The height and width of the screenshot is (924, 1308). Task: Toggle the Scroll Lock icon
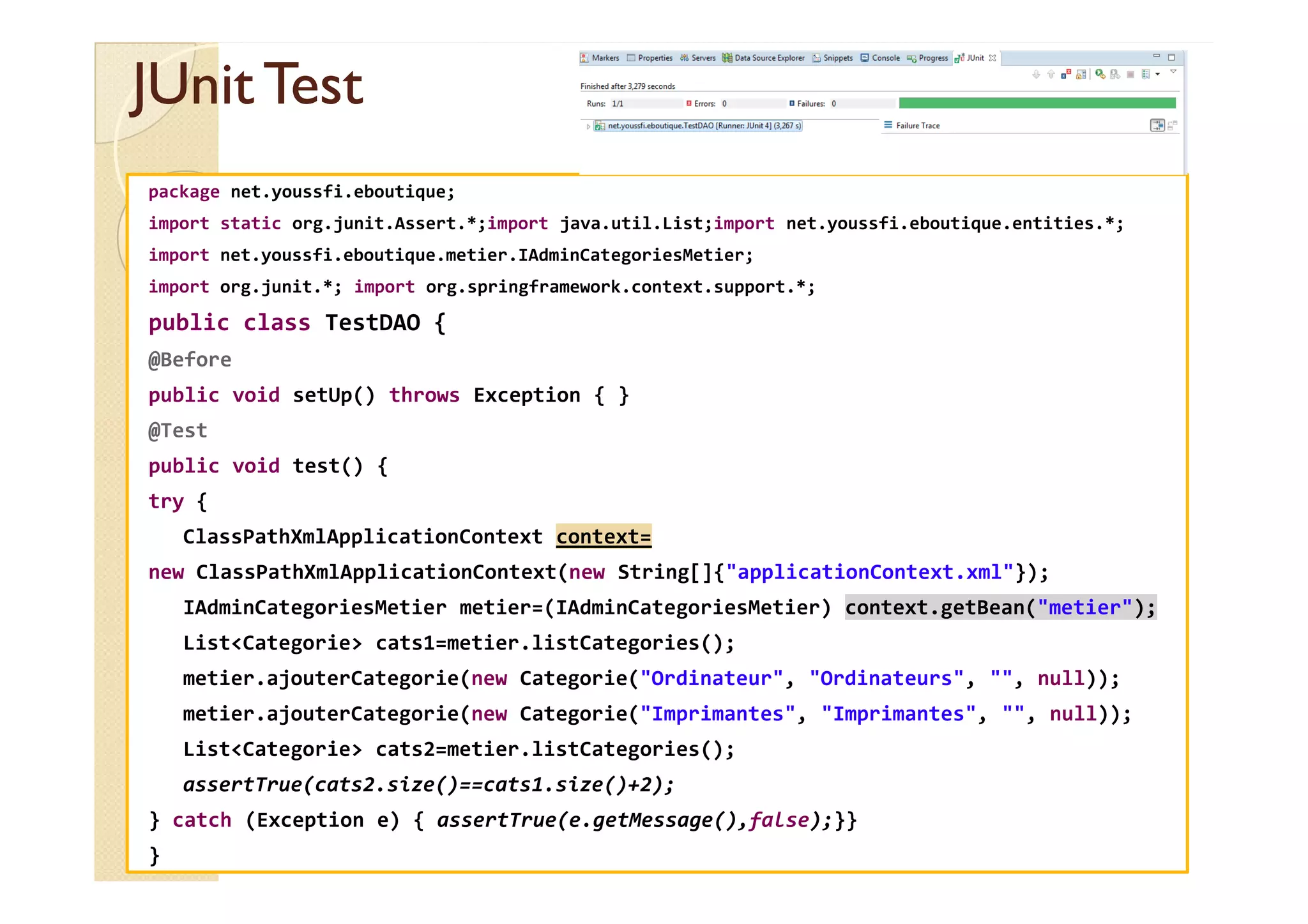pyautogui.click(x=1081, y=74)
